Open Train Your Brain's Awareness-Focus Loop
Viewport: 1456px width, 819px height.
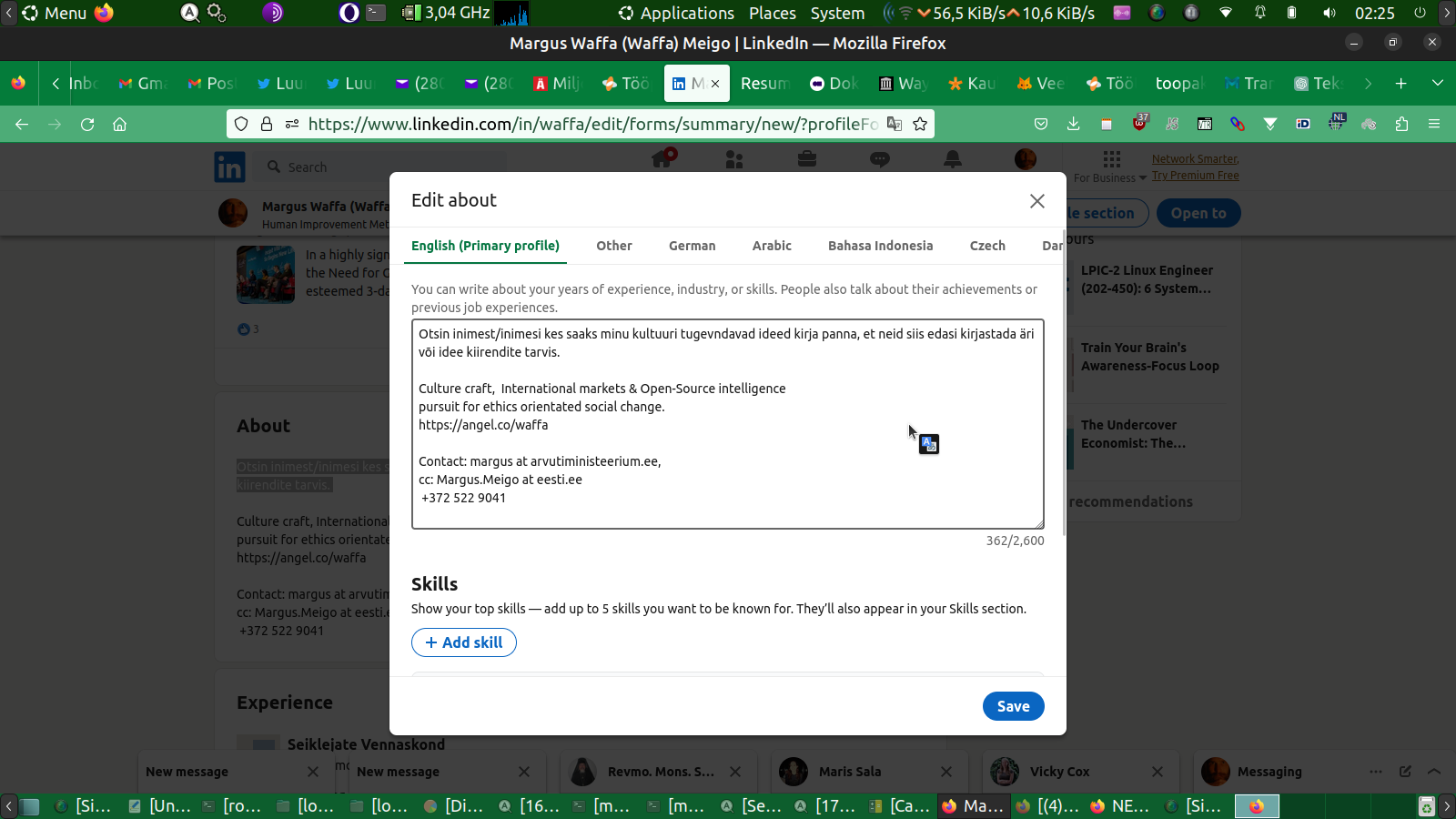point(1150,357)
